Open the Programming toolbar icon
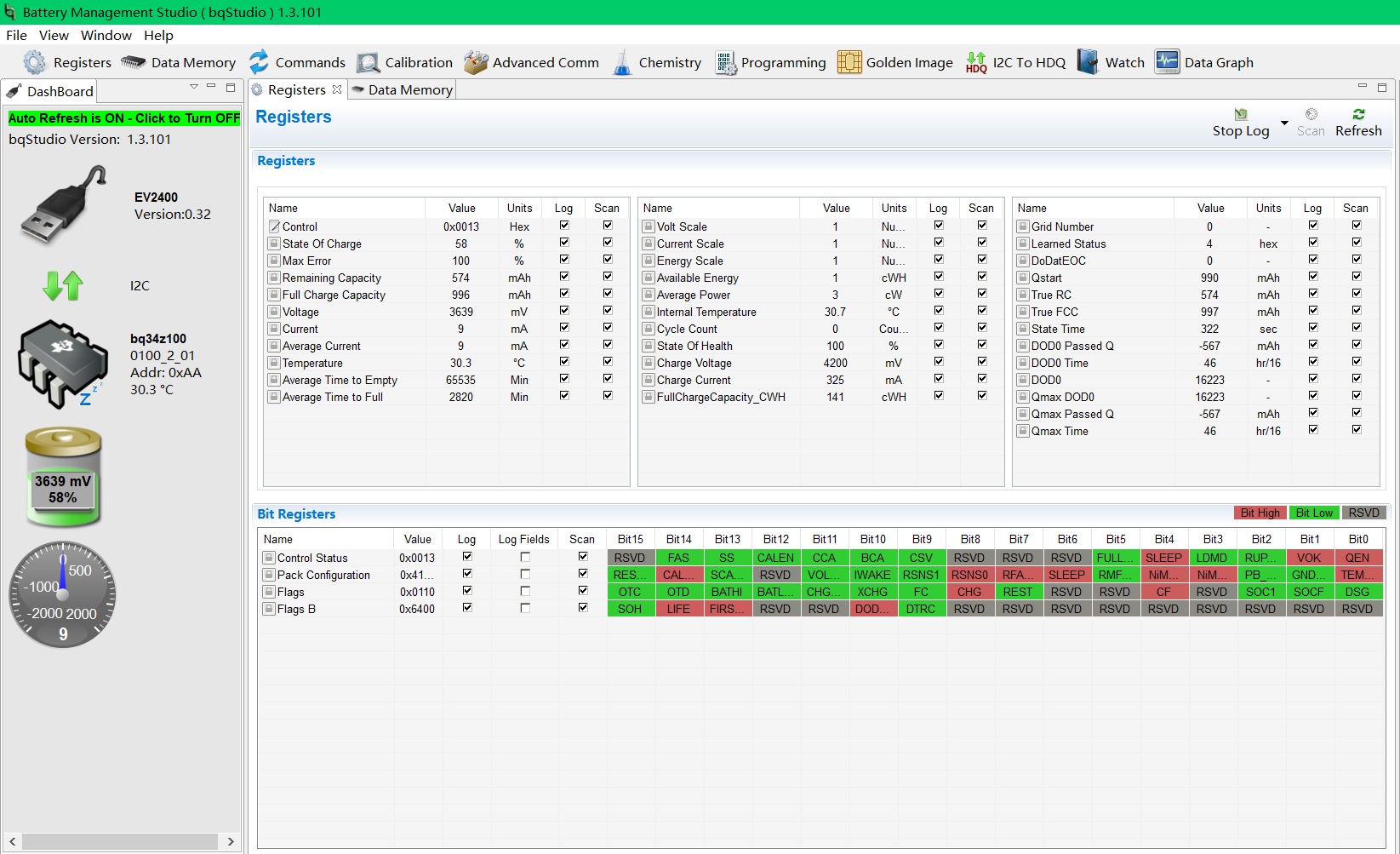The image size is (1400, 854). (x=725, y=62)
